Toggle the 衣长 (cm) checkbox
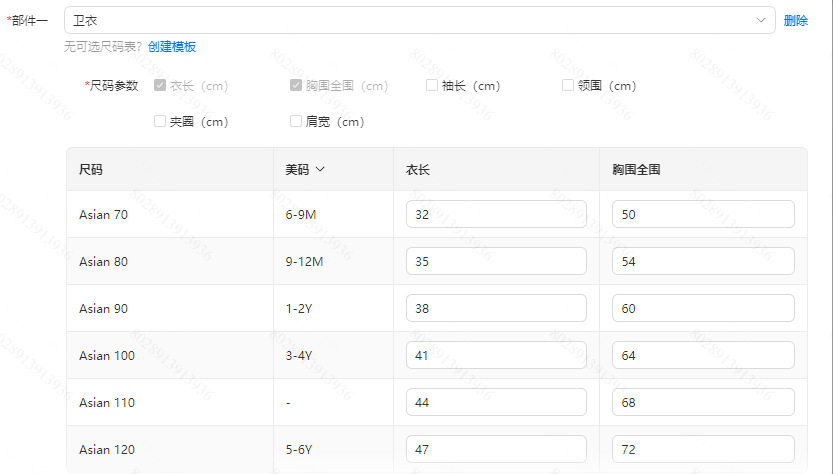The height and width of the screenshot is (474, 833). point(160,85)
